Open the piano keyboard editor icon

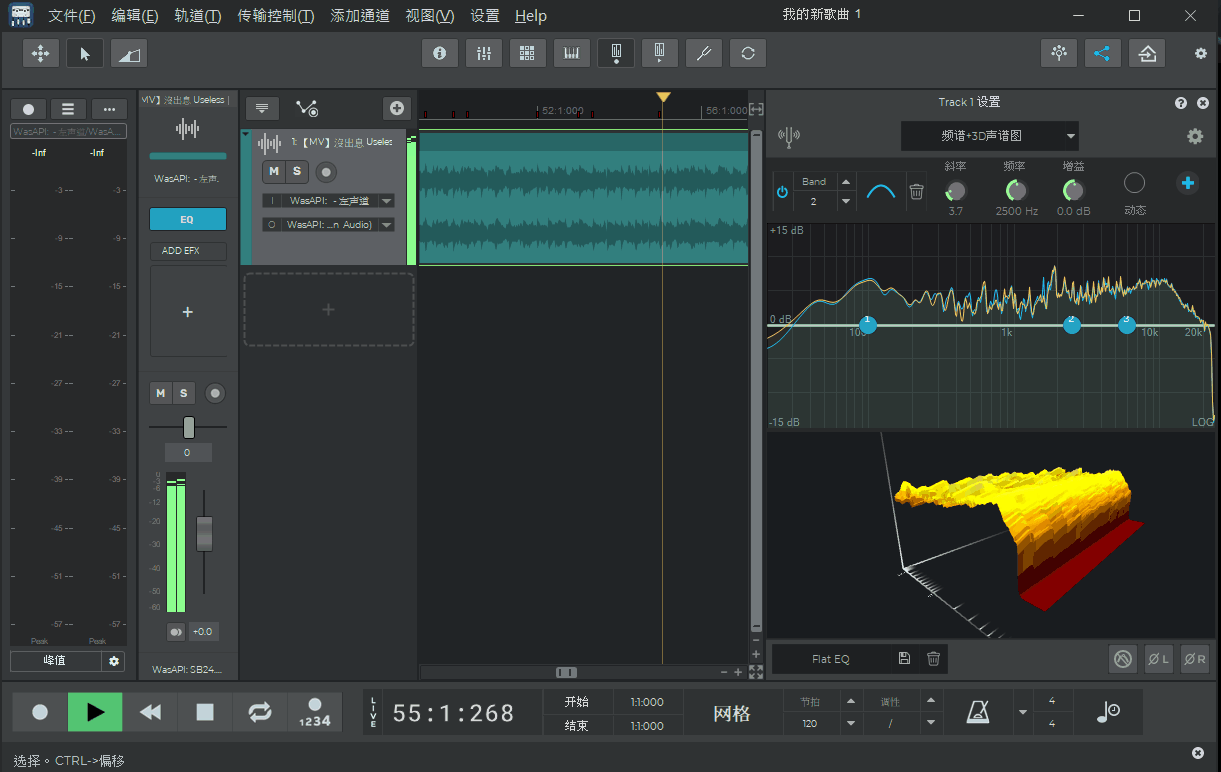click(572, 53)
